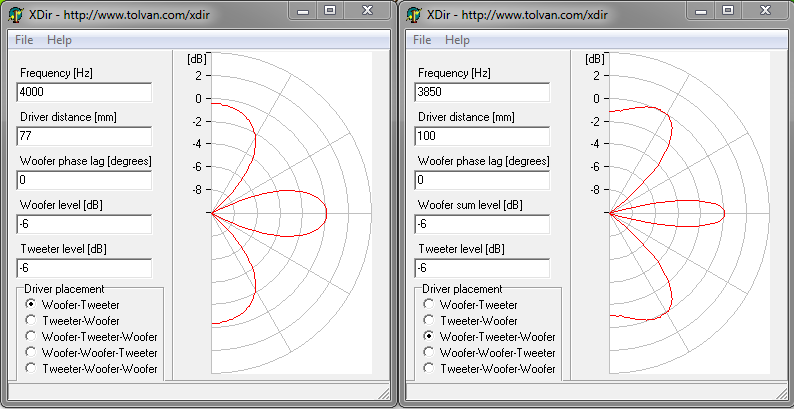This screenshot has width=794, height=409.
Task: Click 'Driver distance [mm]' label in right window
Action: pyautogui.click(x=466, y=117)
